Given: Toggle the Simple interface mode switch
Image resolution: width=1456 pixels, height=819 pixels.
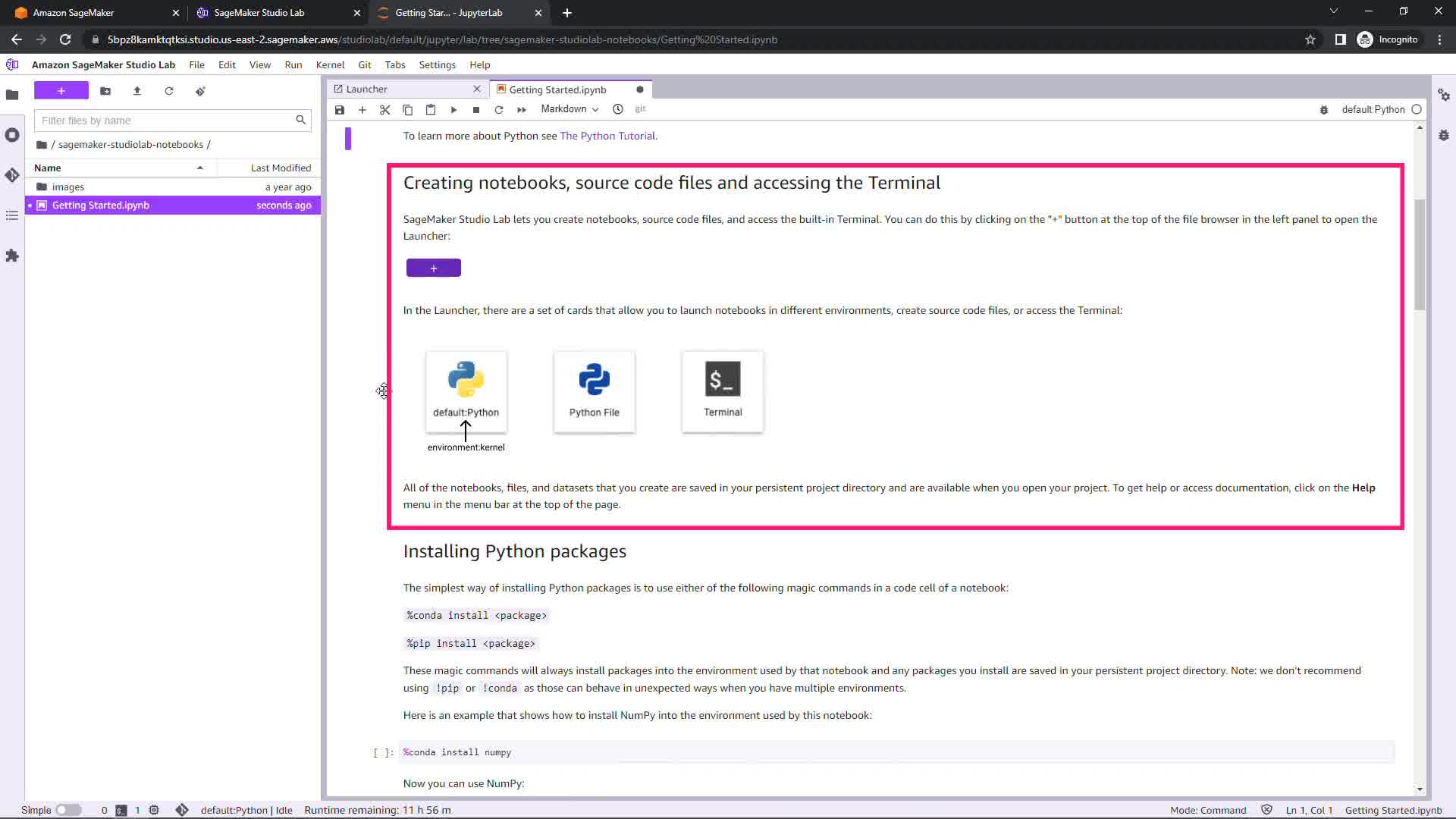Looking at the screenshot, I should [68, 810].
